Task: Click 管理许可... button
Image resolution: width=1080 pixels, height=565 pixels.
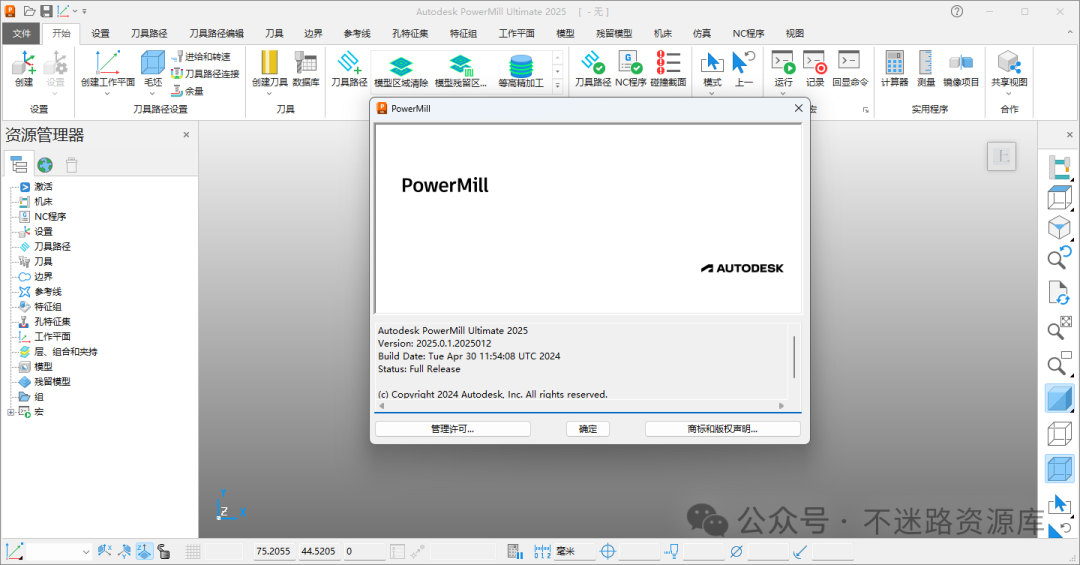Action: [x=453, y=429]
